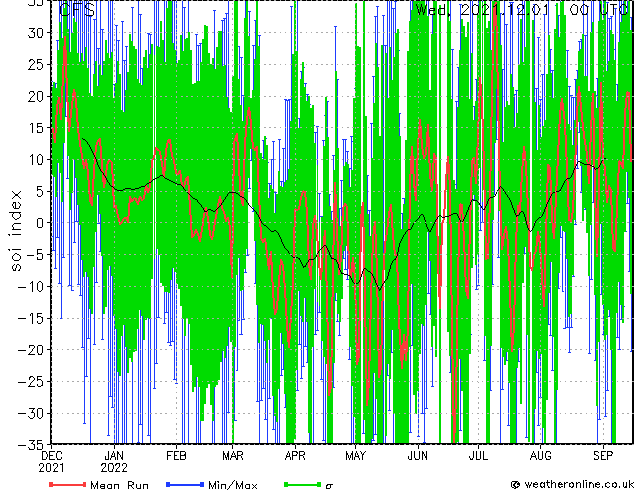
Task: Click the sigma symbol legend text
Action: coord(329,486)
